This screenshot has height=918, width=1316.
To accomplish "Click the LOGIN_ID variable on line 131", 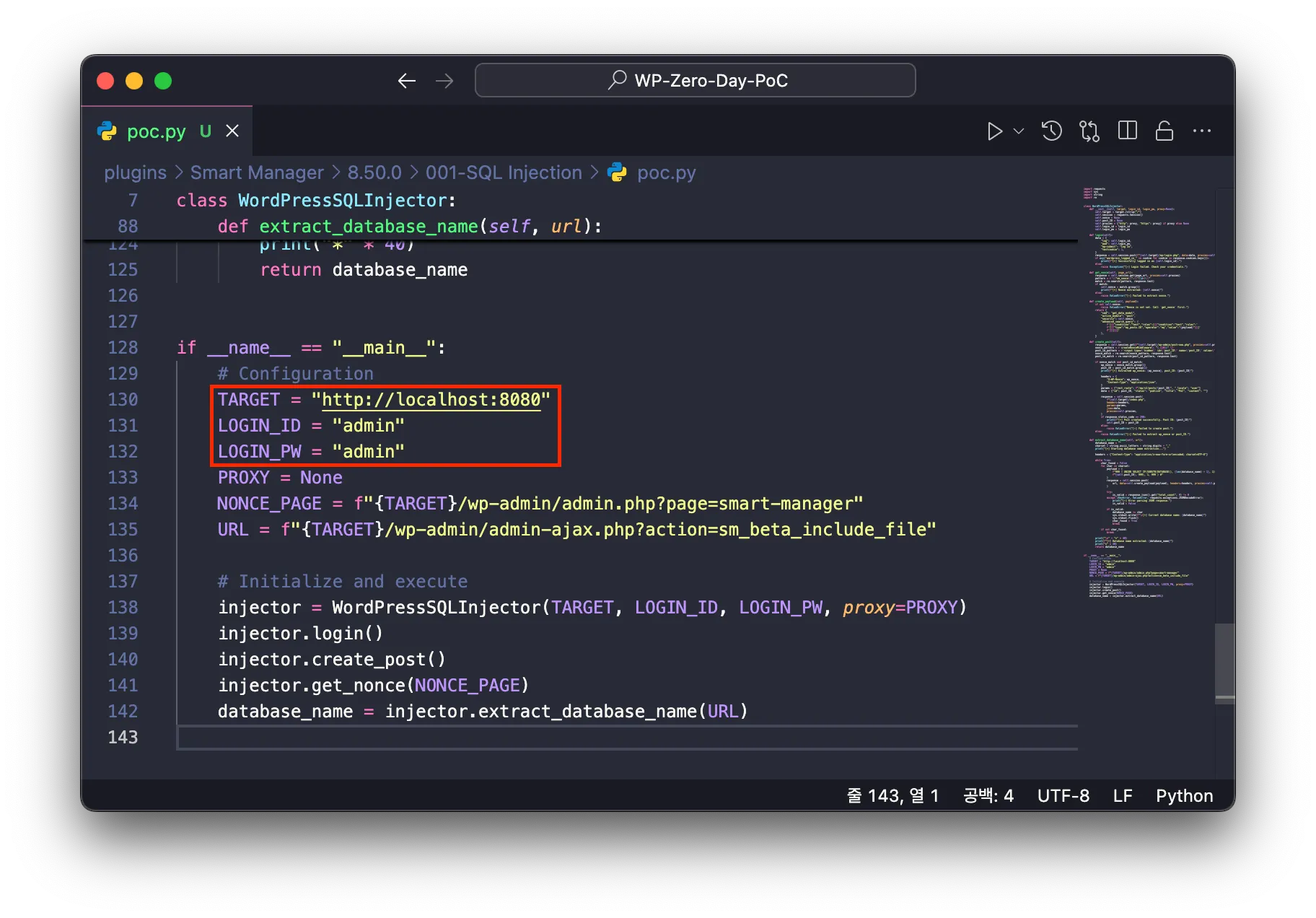I will point(259,426).
